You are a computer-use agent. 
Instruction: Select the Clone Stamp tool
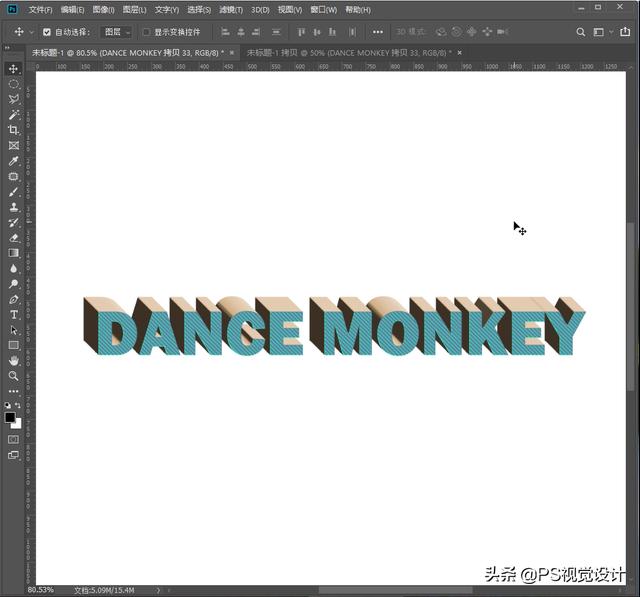pos(13,207)
